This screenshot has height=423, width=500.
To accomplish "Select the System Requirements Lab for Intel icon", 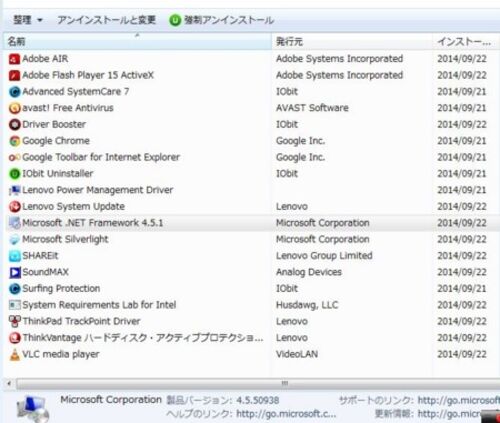I will pos(14,305).
